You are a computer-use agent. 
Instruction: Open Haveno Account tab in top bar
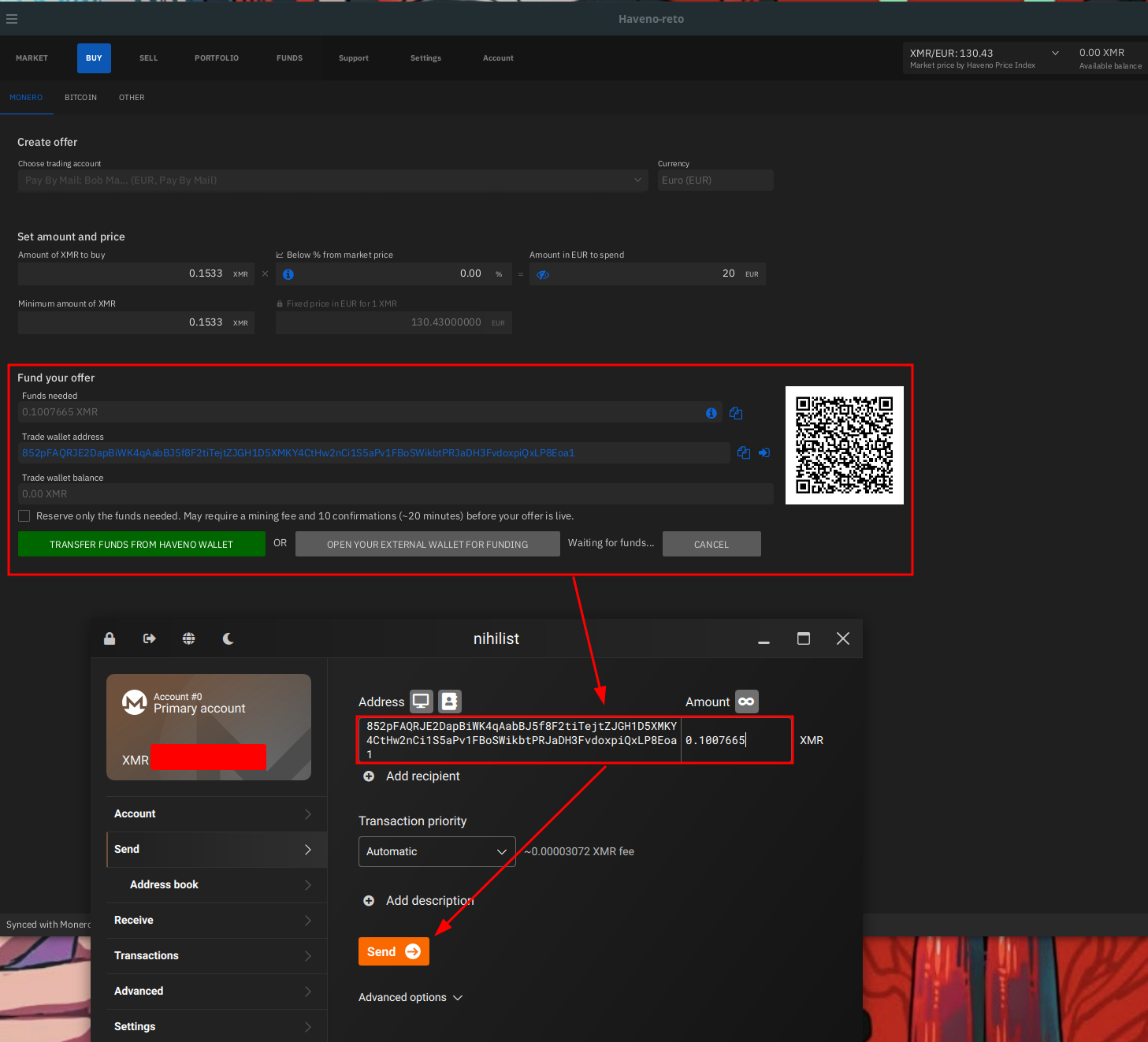(499, 58)
